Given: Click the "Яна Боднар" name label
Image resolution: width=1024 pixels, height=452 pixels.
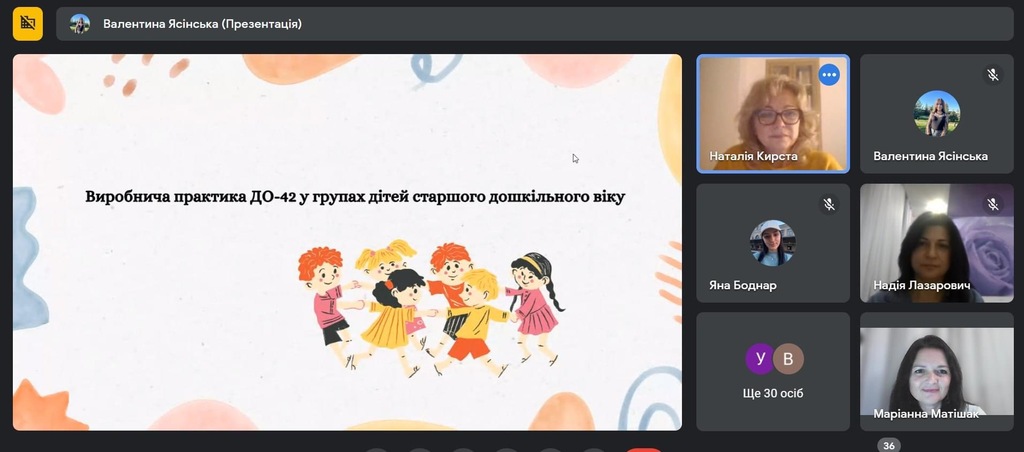Looking at the screenshot, I should [743, 285].
